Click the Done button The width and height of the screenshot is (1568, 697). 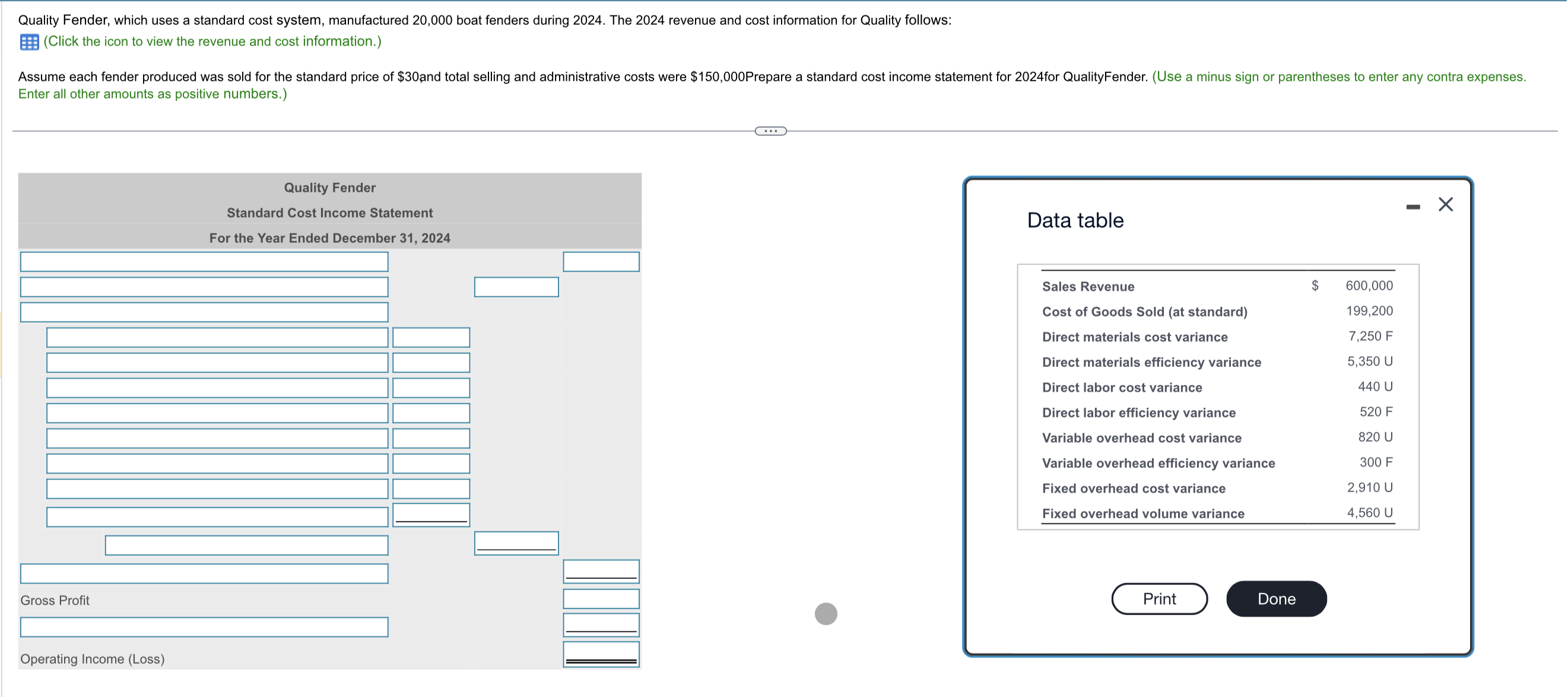pyautogui.click(x=1276, y=598)
